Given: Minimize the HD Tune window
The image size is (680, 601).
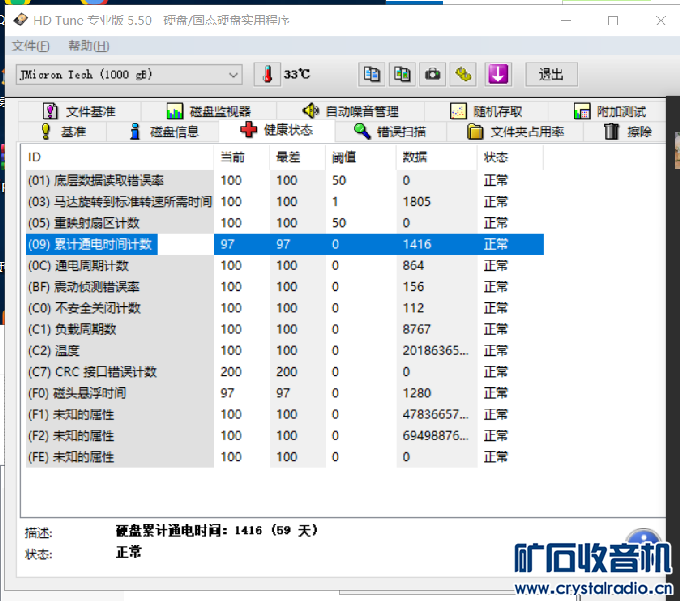Looking at the screenshot, I should 566,20.
